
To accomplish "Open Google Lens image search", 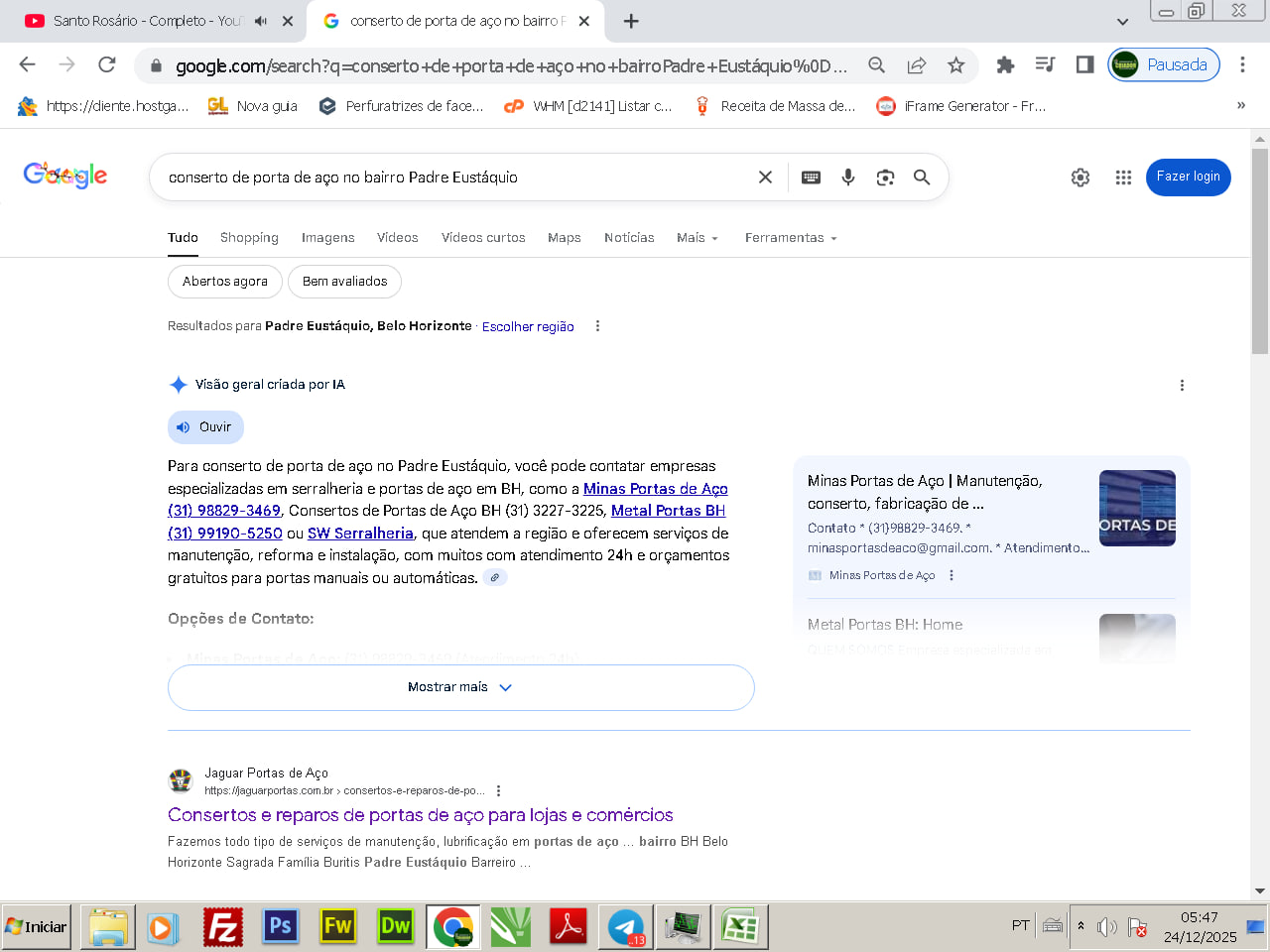I will pos(885,178).
